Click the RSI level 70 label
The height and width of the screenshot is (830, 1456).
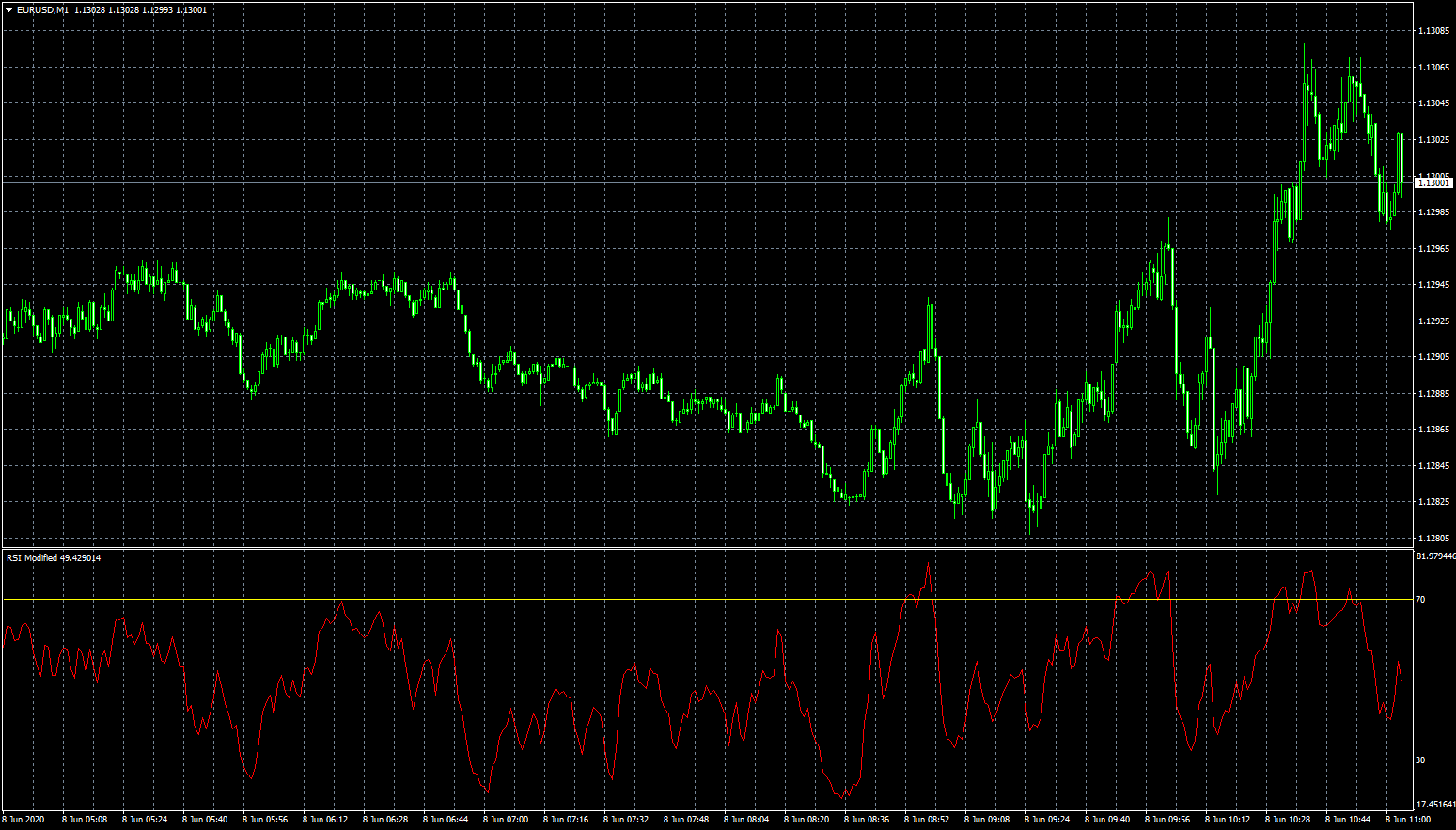[x=1420, y=600]
